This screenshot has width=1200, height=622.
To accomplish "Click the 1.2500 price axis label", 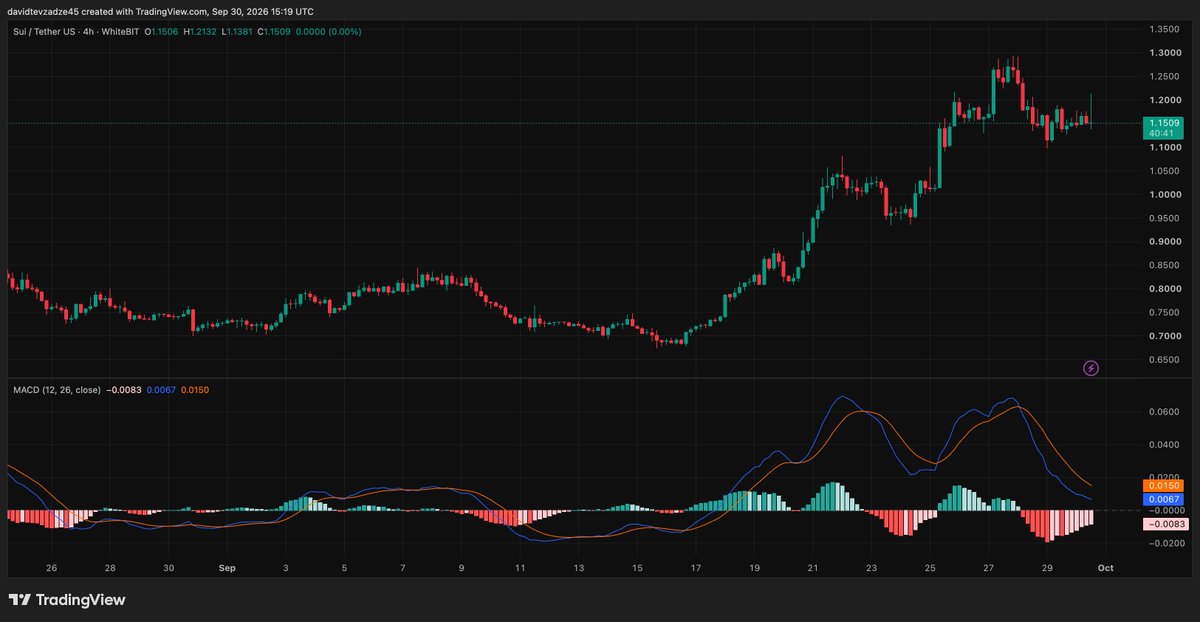I will [1162, 76].
